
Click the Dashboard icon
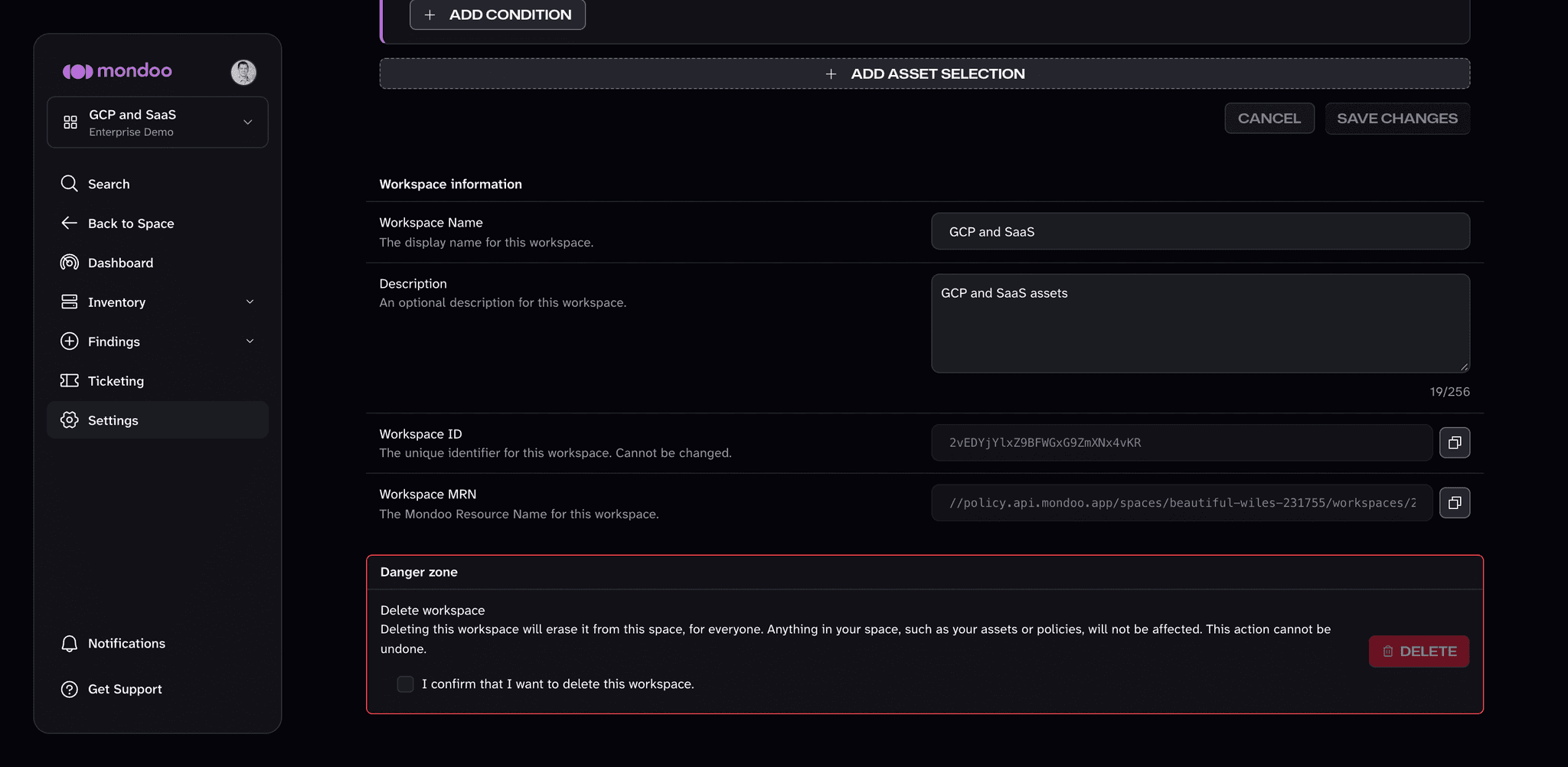[x=70, y=263]
